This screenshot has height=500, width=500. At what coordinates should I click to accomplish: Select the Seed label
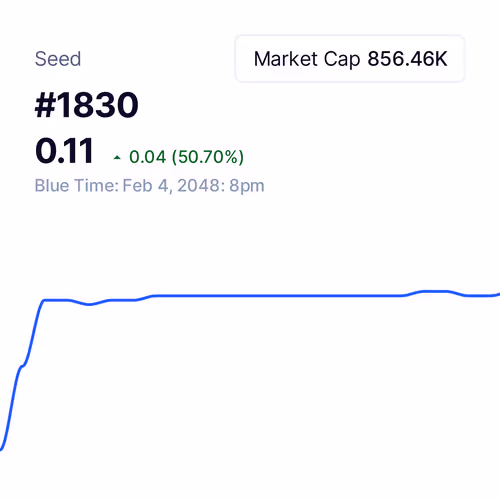58,59
